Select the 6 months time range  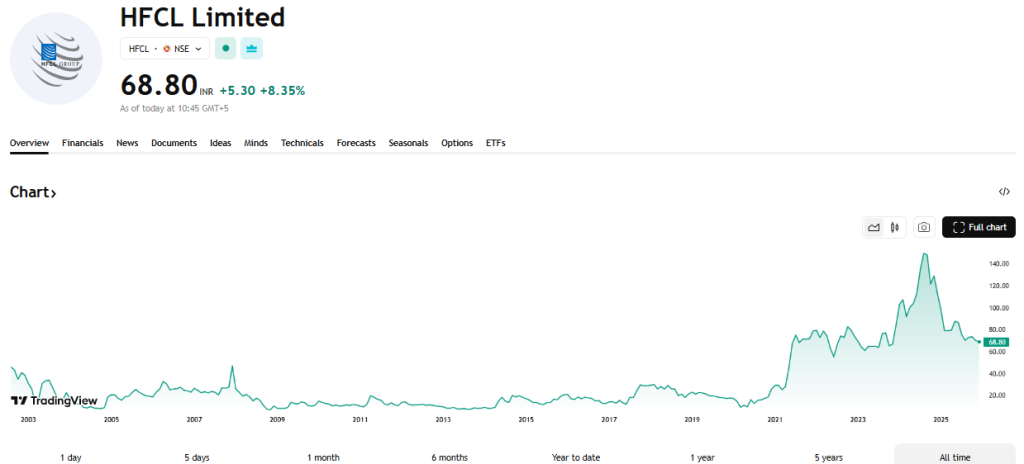click(449, 457)
